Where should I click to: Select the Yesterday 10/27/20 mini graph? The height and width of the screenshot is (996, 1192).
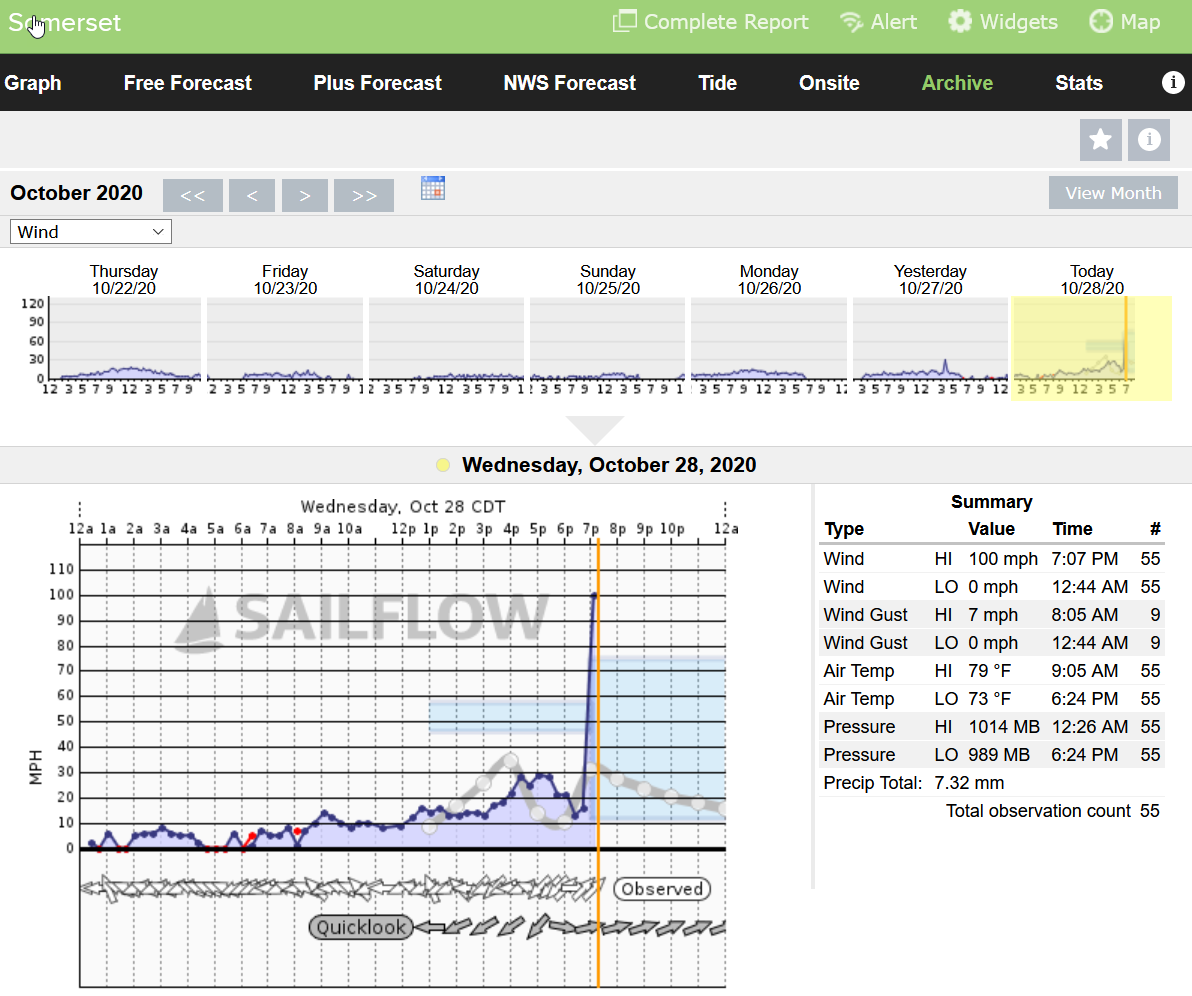point(930,338)
